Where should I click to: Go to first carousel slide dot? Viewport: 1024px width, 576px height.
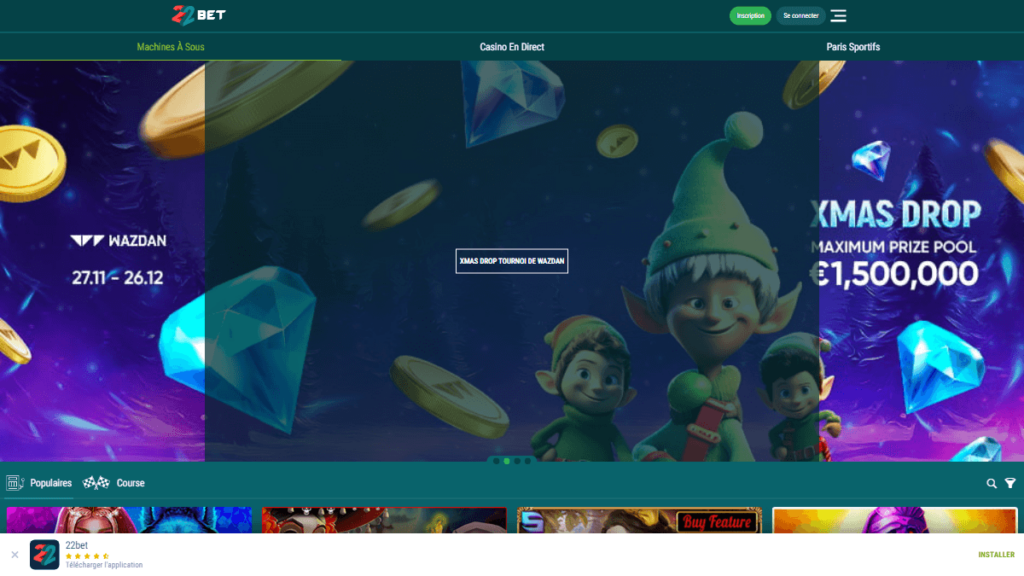coord(496,461)
